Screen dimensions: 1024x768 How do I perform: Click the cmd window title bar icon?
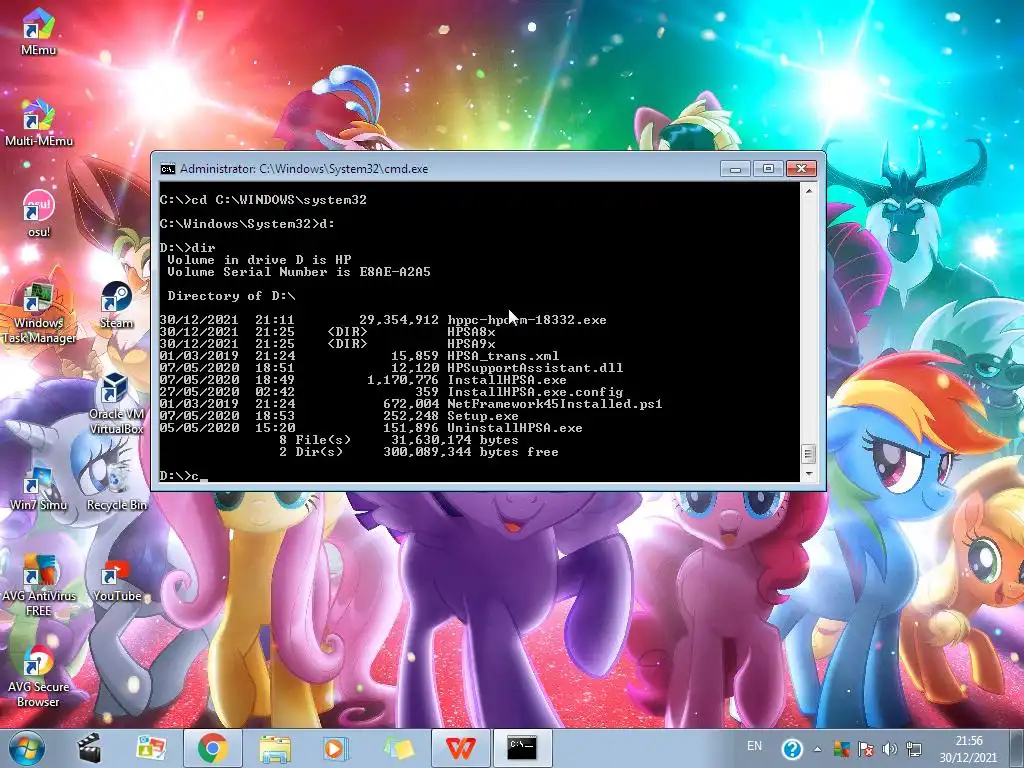168,169
